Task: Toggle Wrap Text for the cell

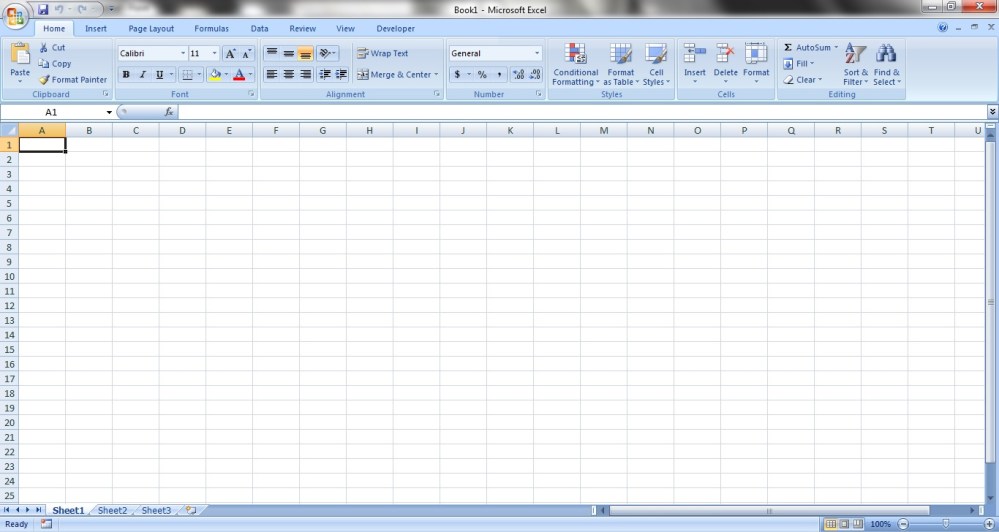Action: pyautogui.click(x=382, y=54)
